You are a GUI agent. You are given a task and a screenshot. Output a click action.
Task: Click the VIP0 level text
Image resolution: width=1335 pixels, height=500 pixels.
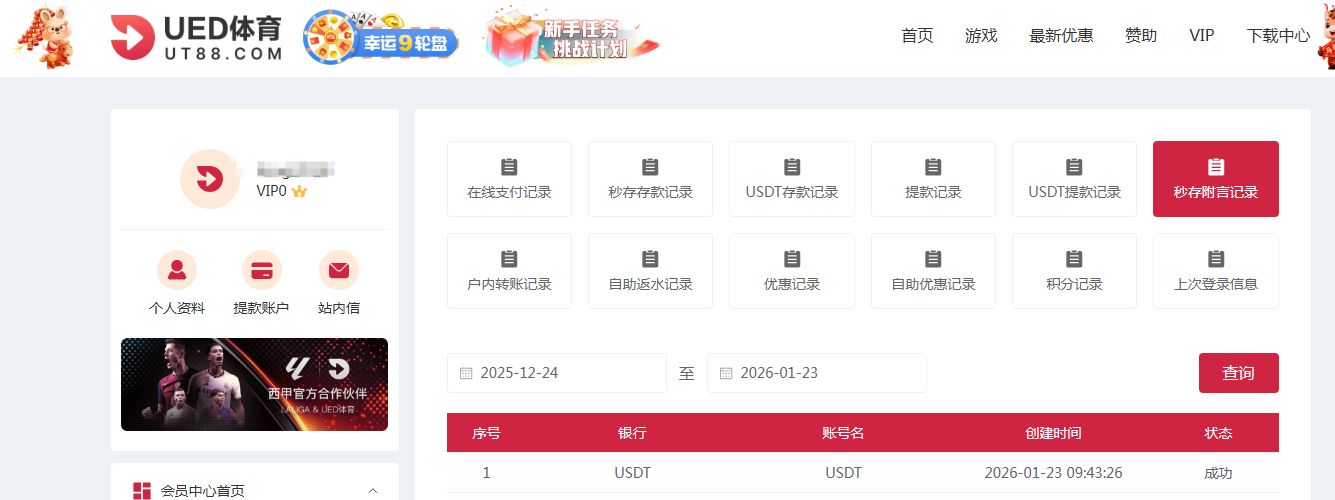272,191
